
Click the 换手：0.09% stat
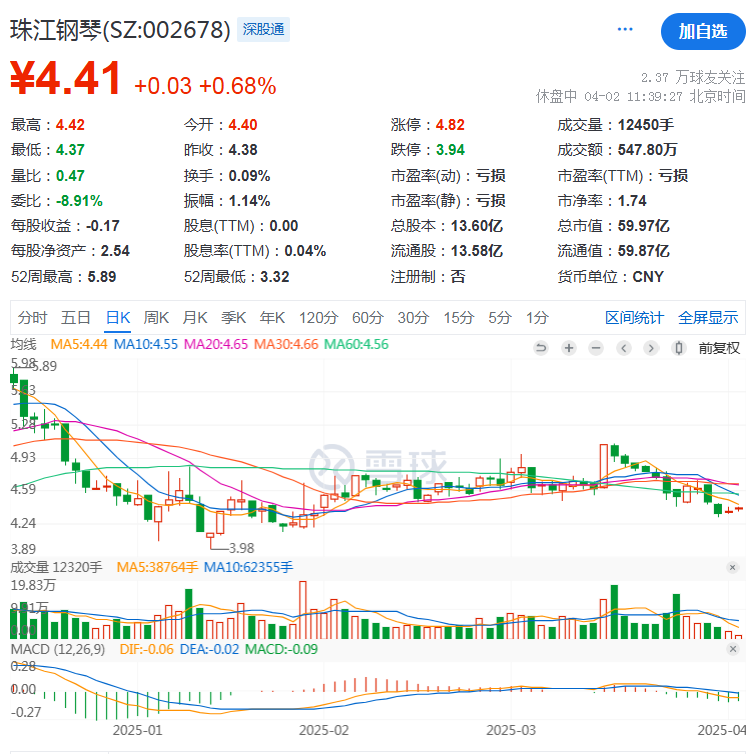coord(227,176)
